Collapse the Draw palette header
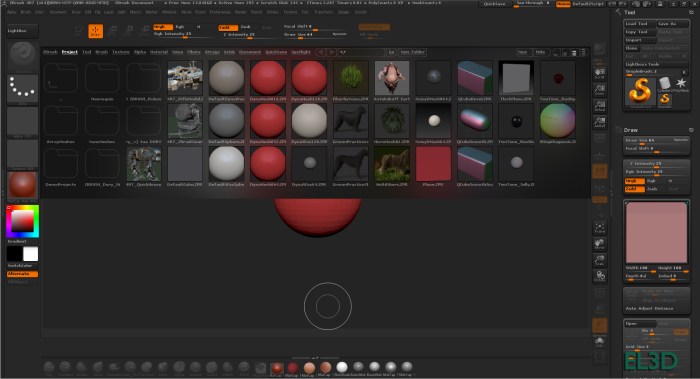Screen dimensions: 700x379 coord(630,130)
